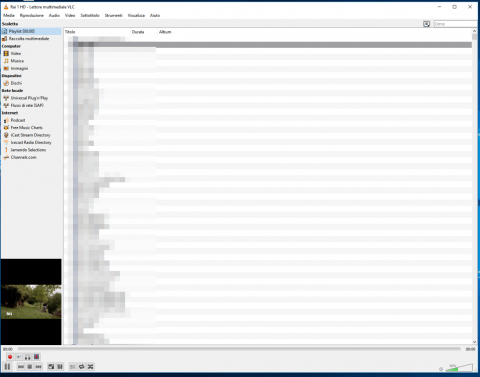480x377 pixels.
Task: Open the Strumenti menu
Action: click(x=114, y=15)
